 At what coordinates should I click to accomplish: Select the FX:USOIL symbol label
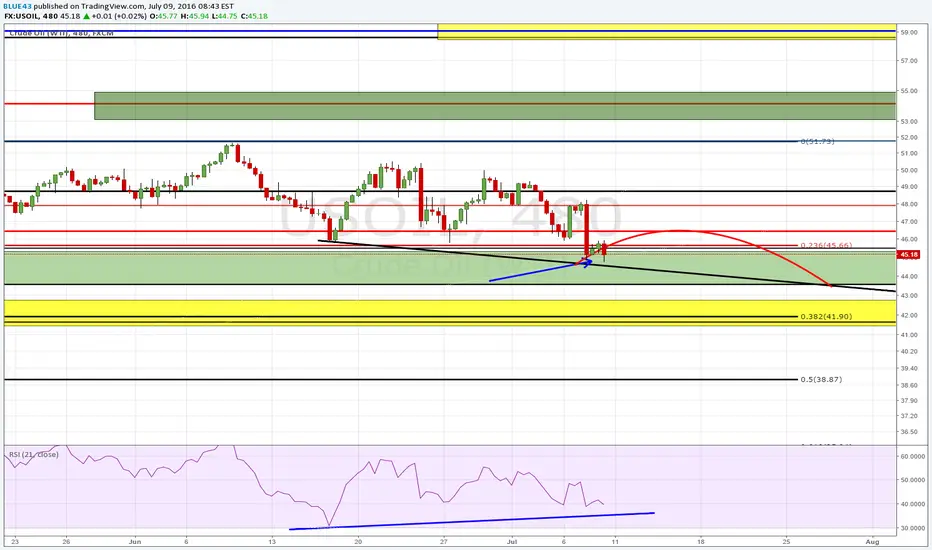coord(21,16)
